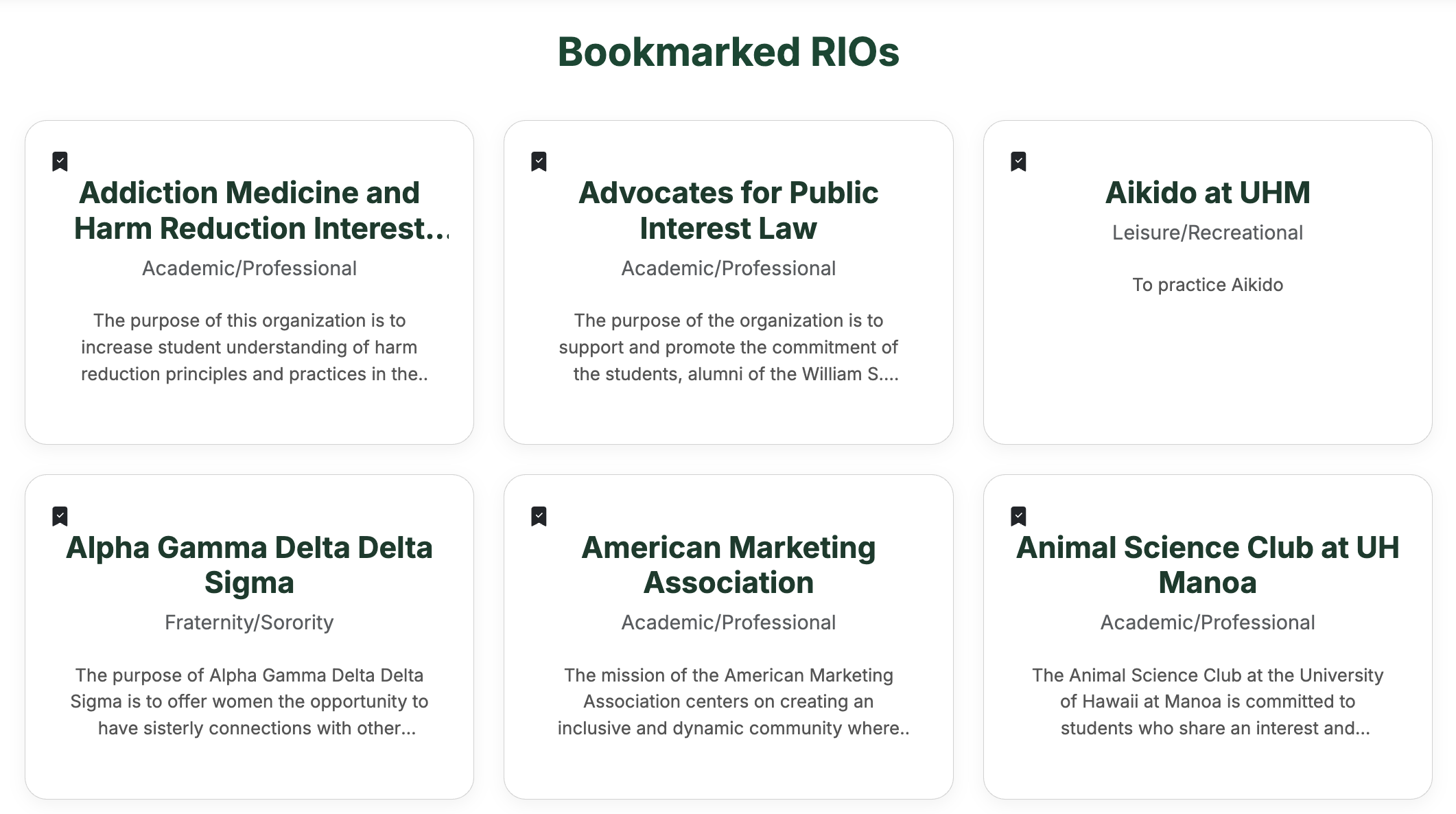The image size is (1456, 814).
Task: Select the American Marketing Association title
Action: (x=728, y=565)
